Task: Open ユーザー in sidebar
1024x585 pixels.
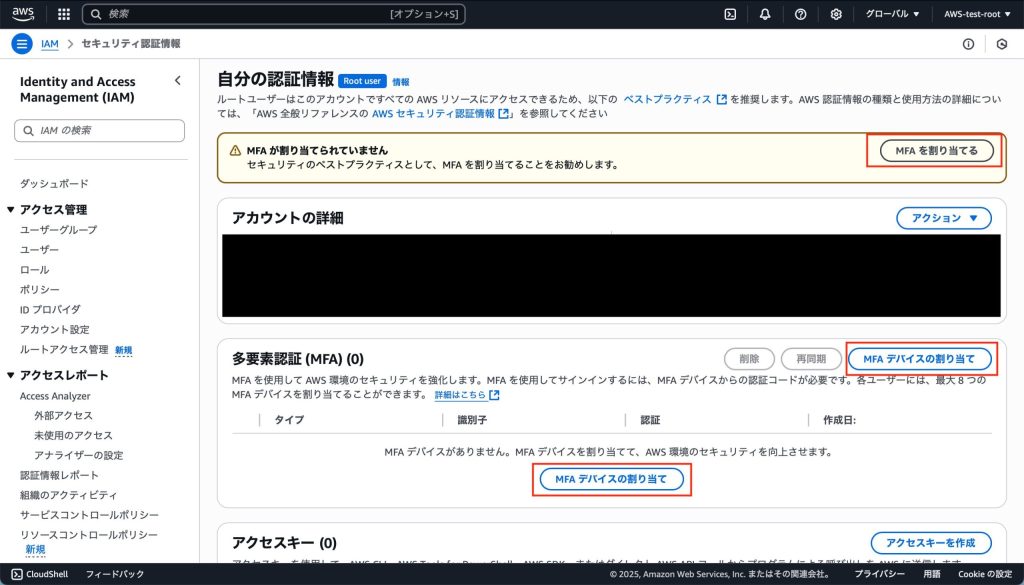Action: coord(39,249)
